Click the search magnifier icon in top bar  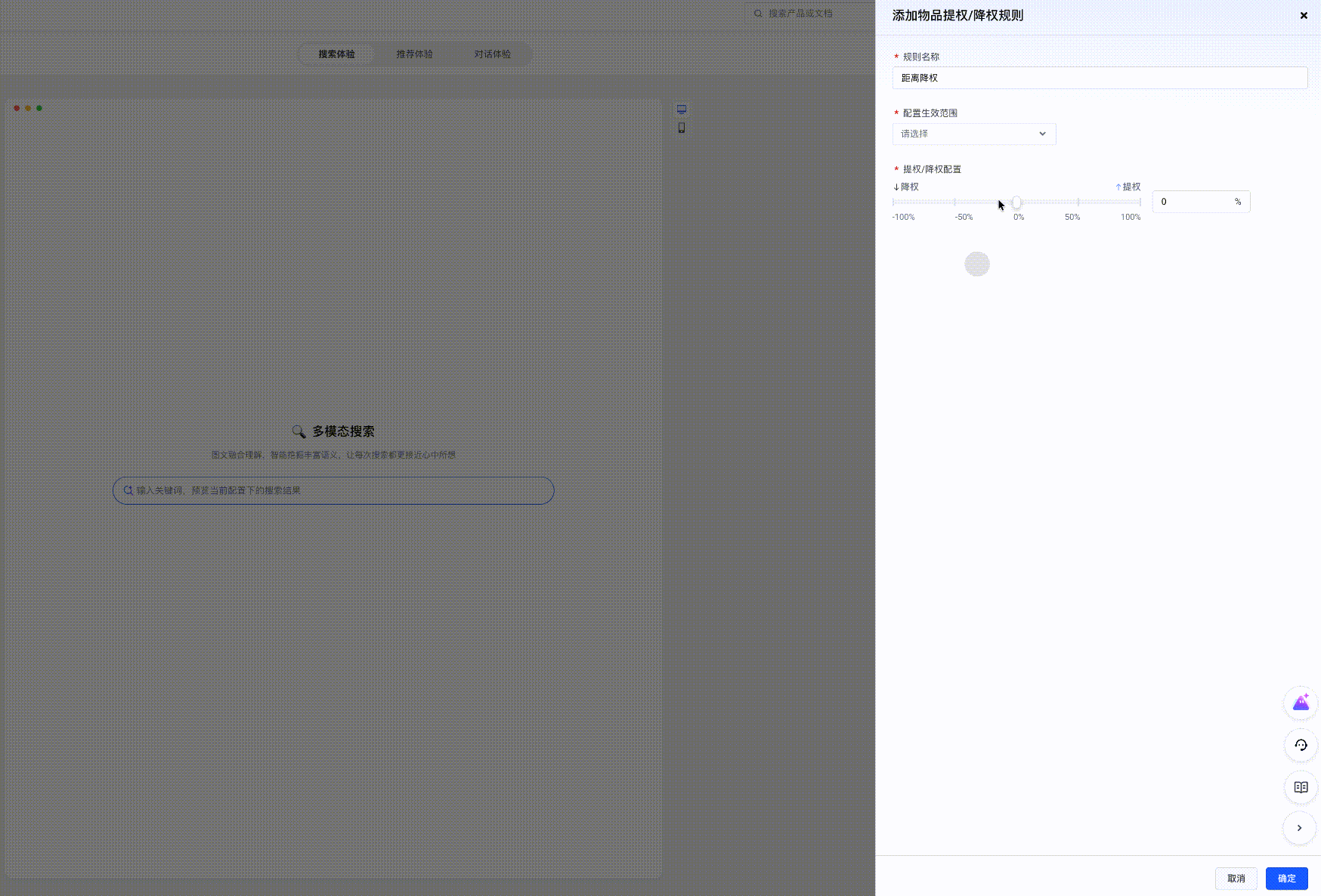pos(758,14)
